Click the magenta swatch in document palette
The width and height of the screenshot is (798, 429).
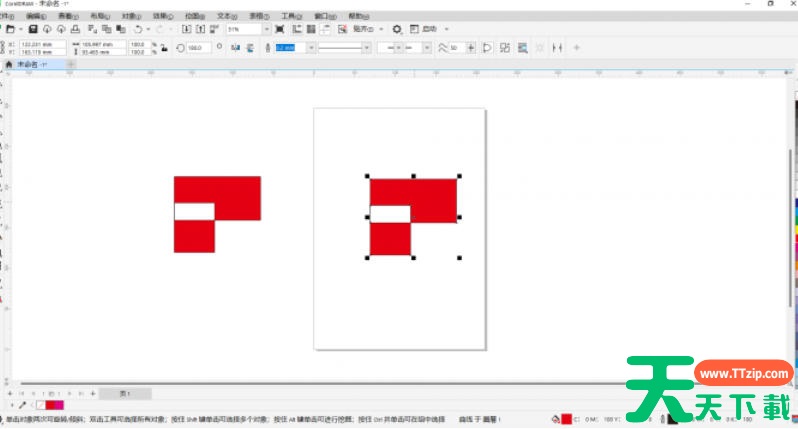53,405
